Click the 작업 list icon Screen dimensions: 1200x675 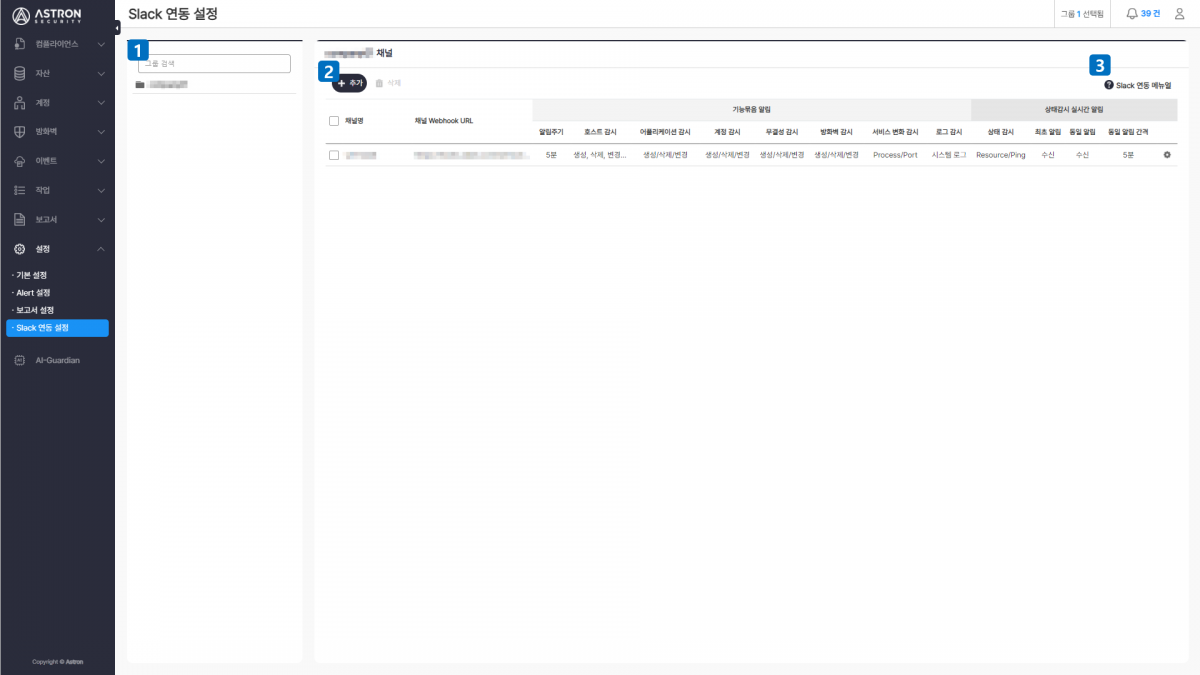pos(20,190)
